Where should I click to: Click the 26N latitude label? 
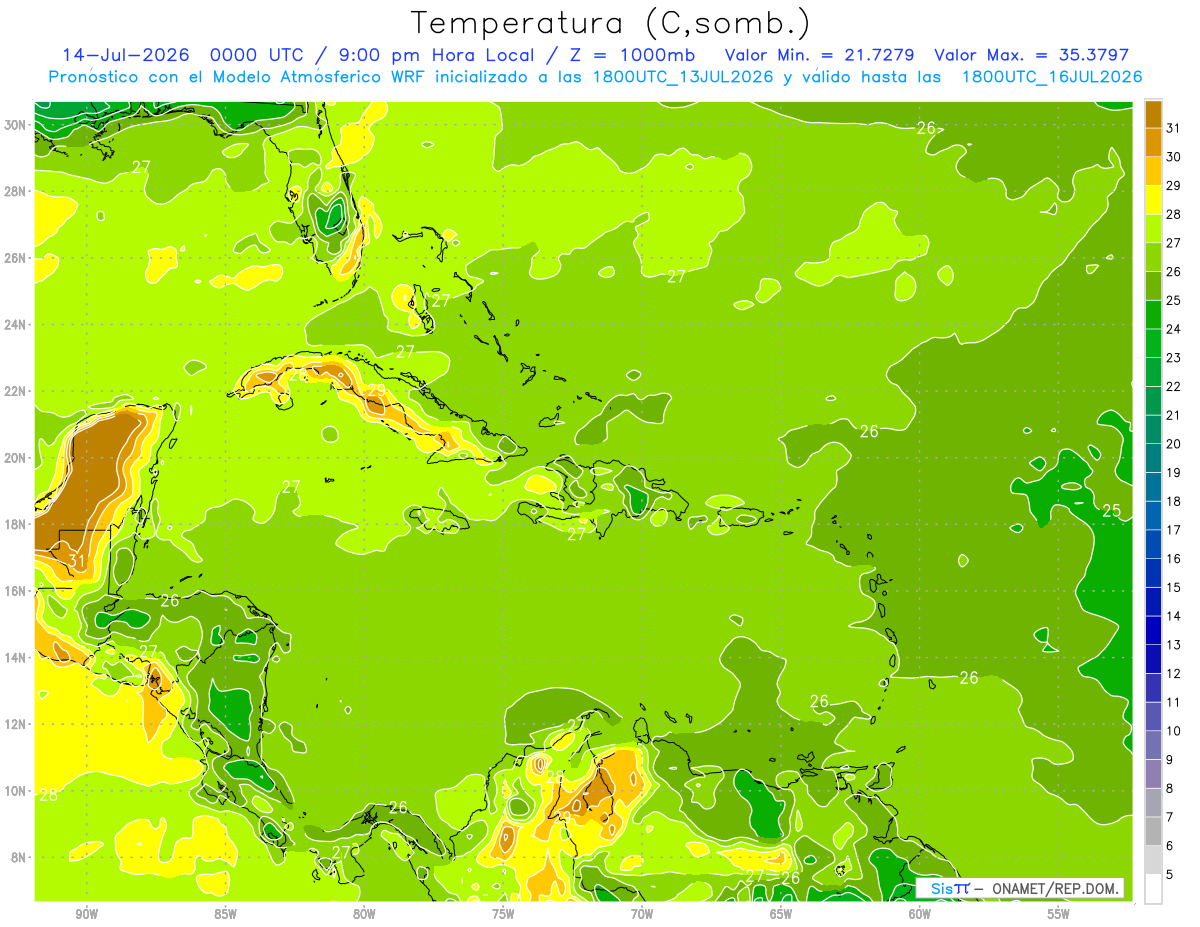coord(16,257)
